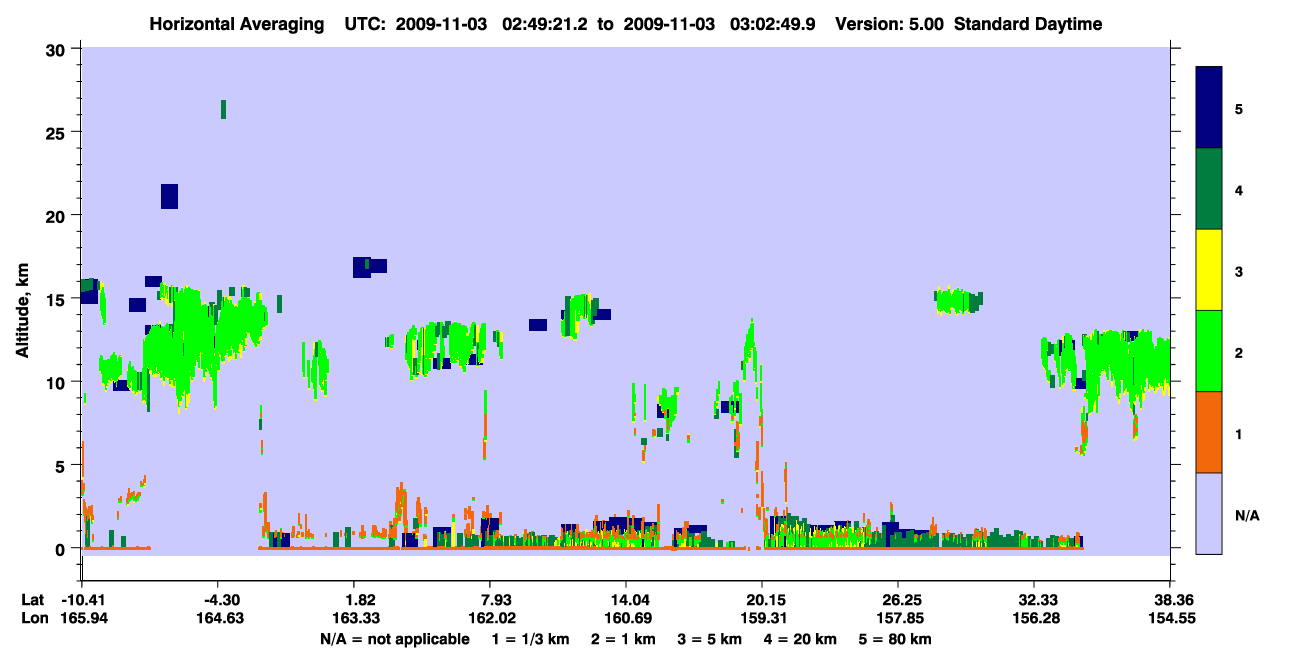Click legend text '2 = 1 km'

pos(625,639)
